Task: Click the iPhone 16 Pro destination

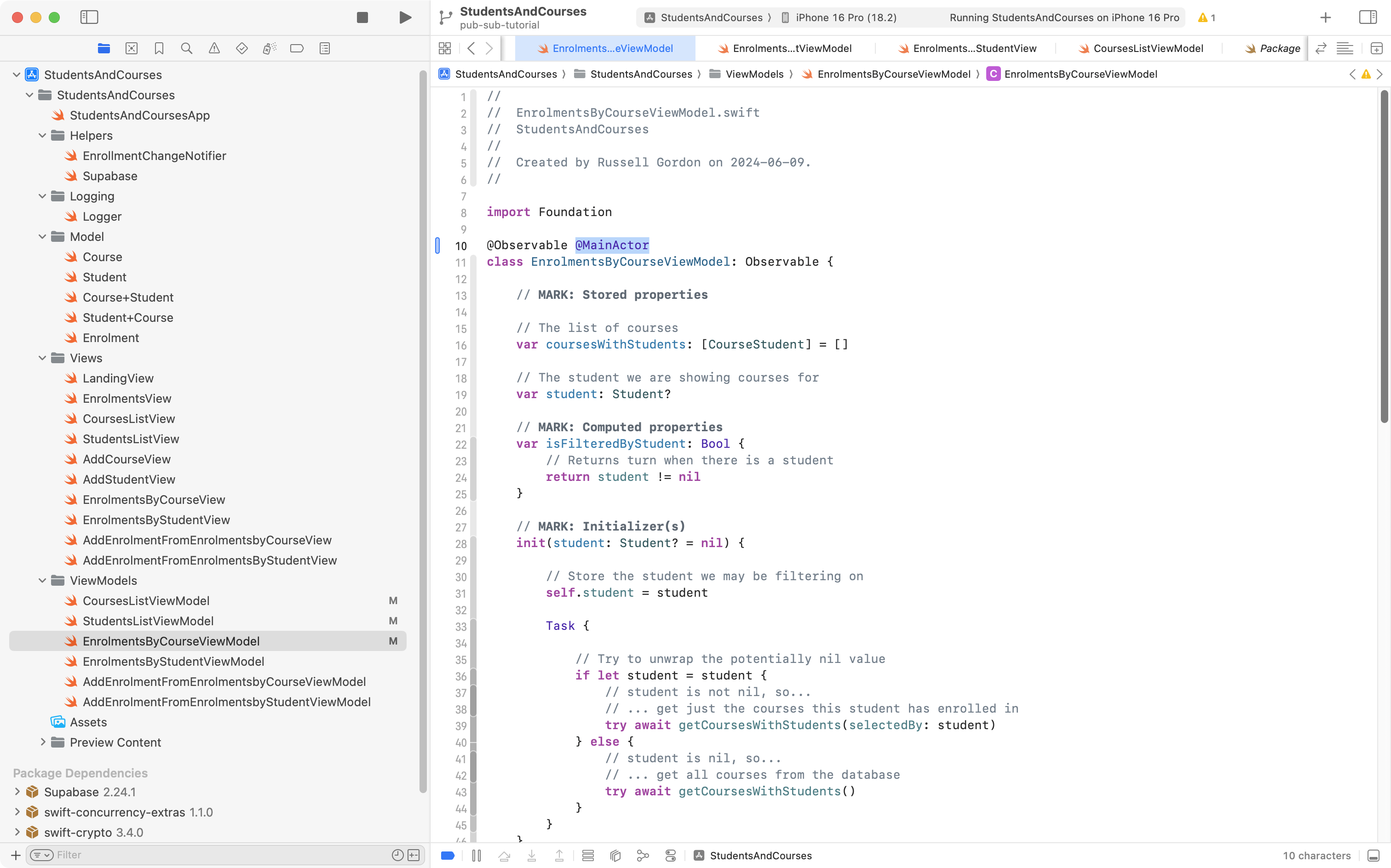Action: coord(845,17)
